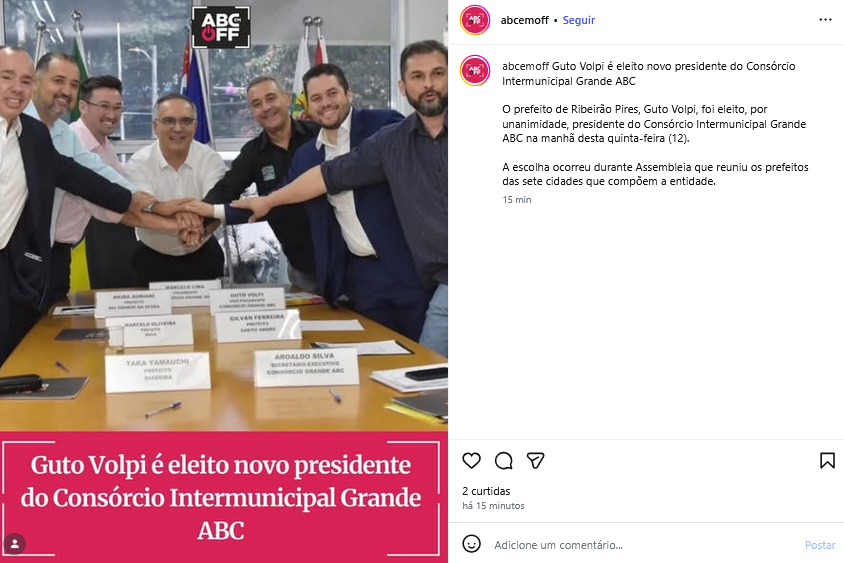Follow the account via Seguir
Image resolution: width=844 pixels, height=563 pixels.
click(x=579, y=20)
